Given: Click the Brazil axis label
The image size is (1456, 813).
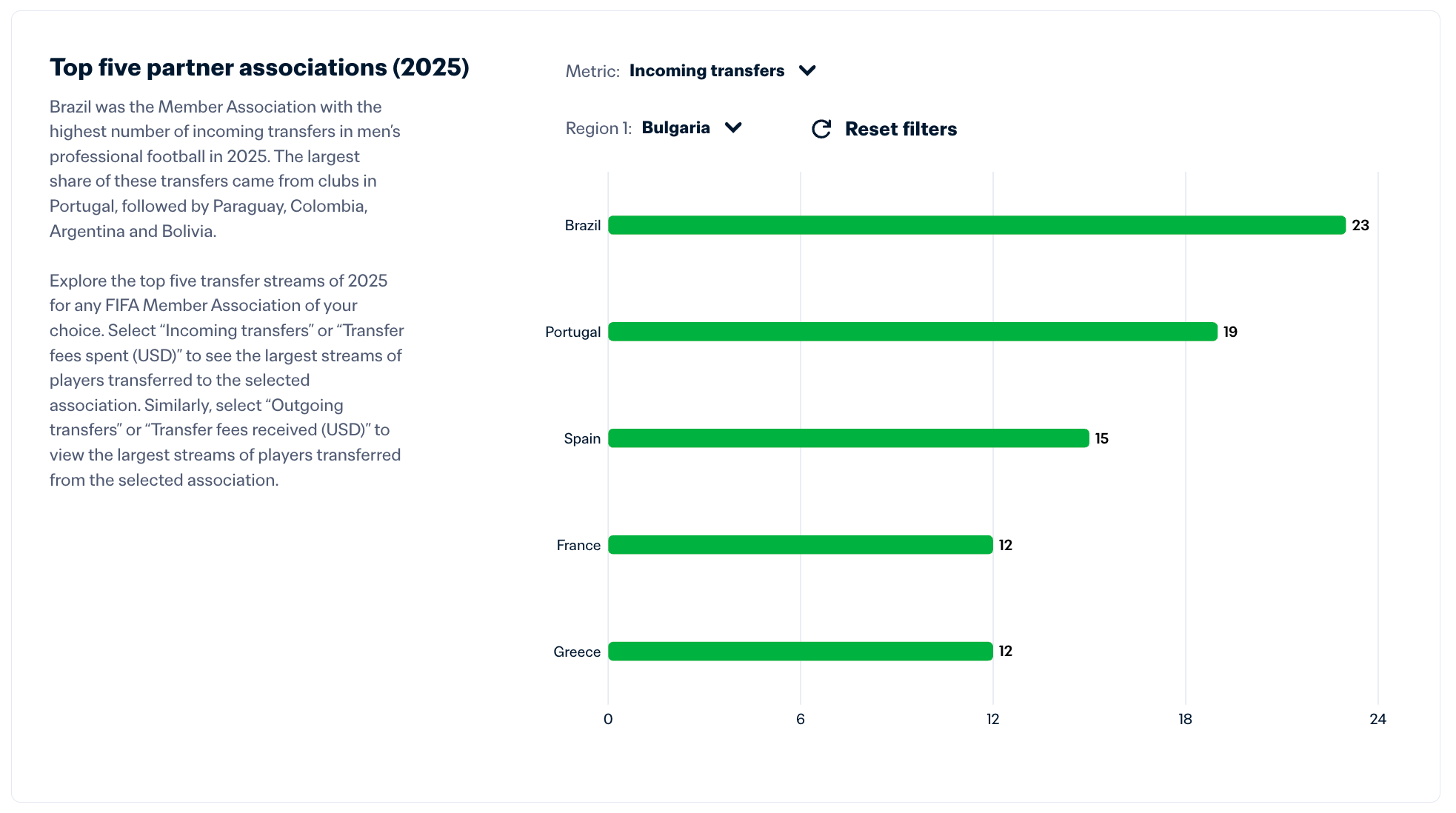Looking at the screenshot, I should click(582, 225).
